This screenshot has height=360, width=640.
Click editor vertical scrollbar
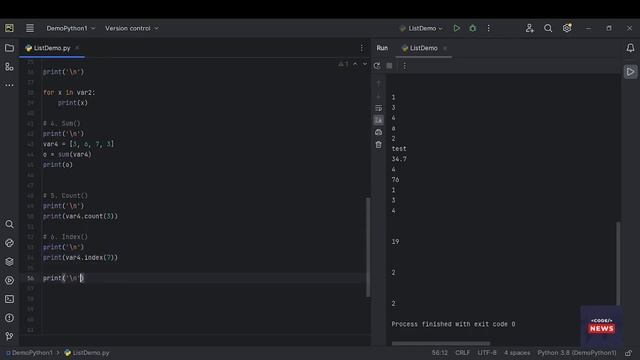pyautogui.click(x=368, y=247)
